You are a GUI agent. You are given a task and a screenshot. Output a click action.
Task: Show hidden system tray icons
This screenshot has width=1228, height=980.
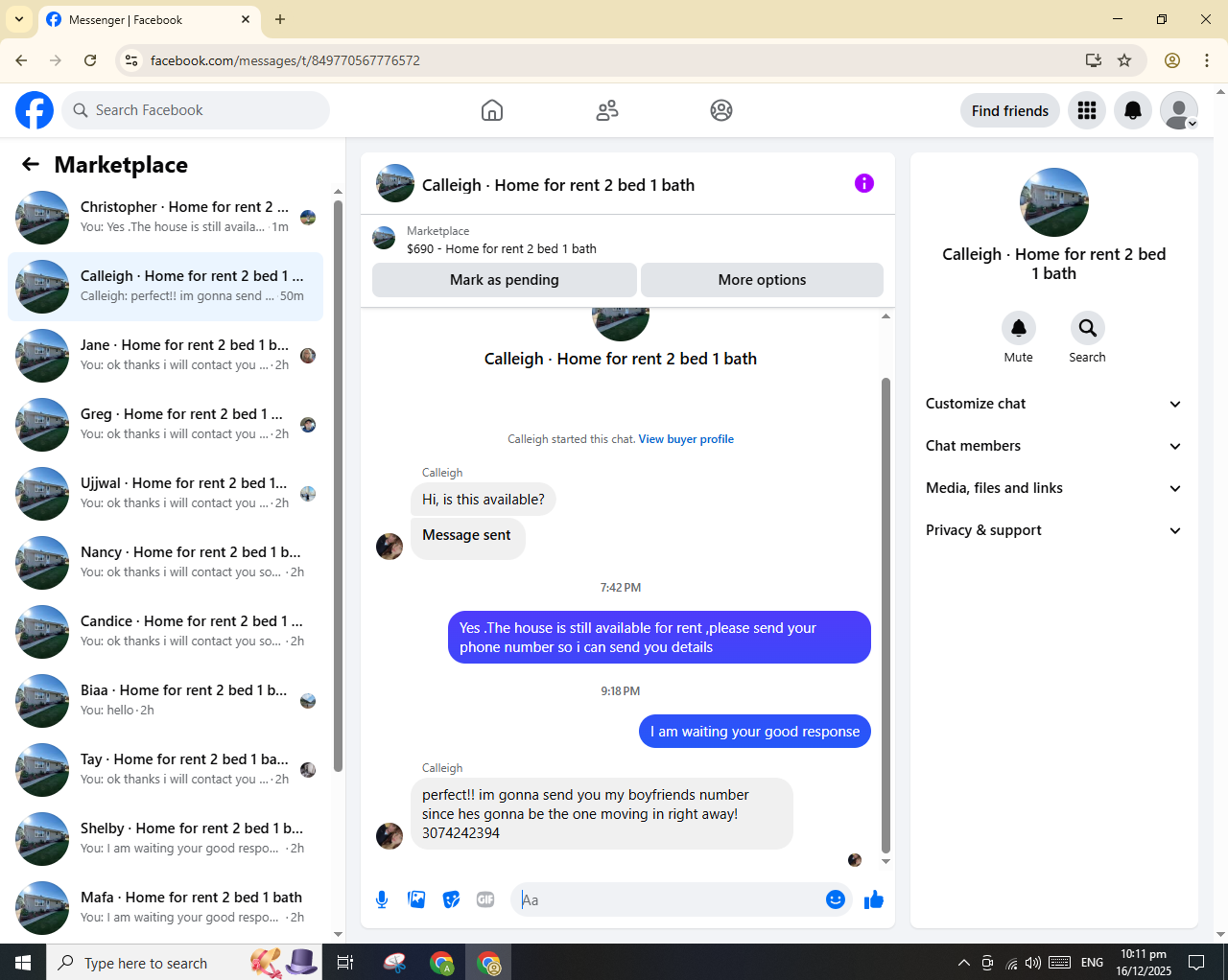click(x=963, y=963)
